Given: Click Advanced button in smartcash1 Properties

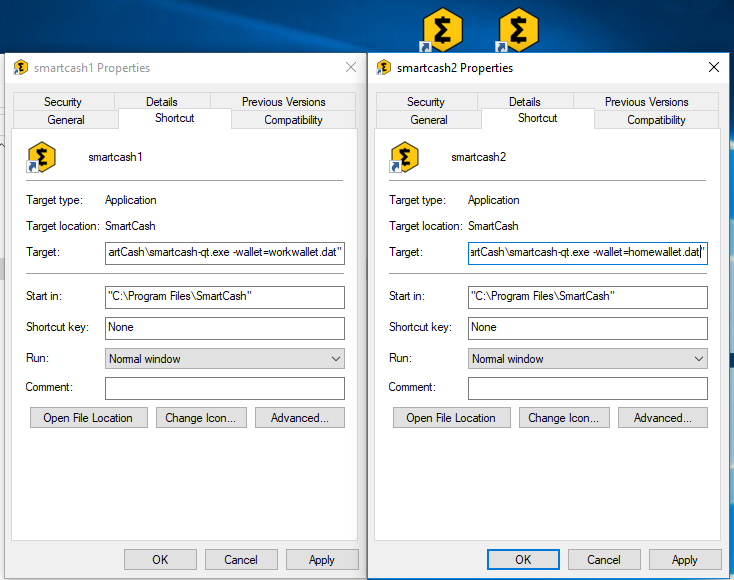Looking at the screenshot, I should tap(300, 418).
